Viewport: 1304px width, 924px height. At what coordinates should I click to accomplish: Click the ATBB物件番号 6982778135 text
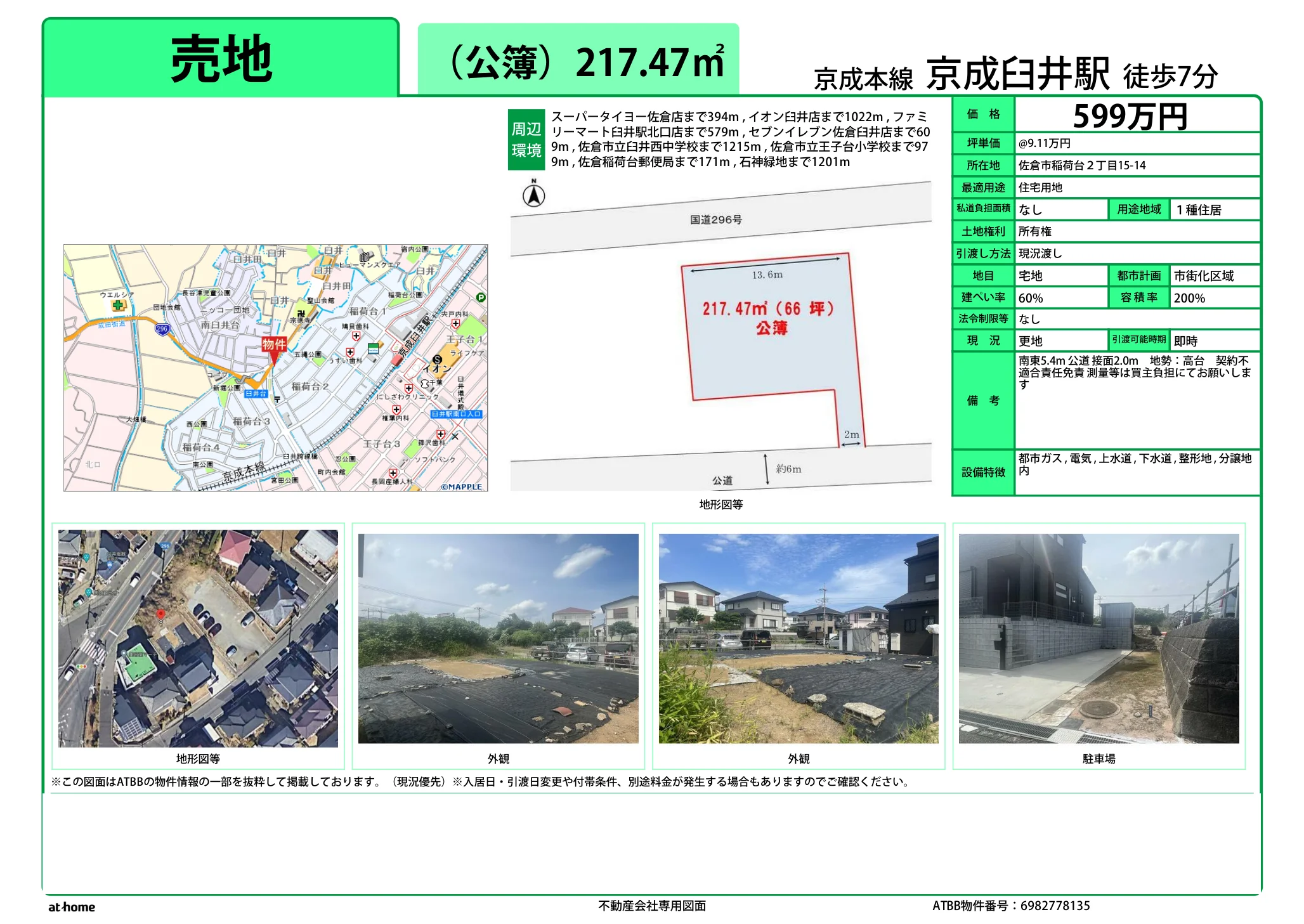1011,906
